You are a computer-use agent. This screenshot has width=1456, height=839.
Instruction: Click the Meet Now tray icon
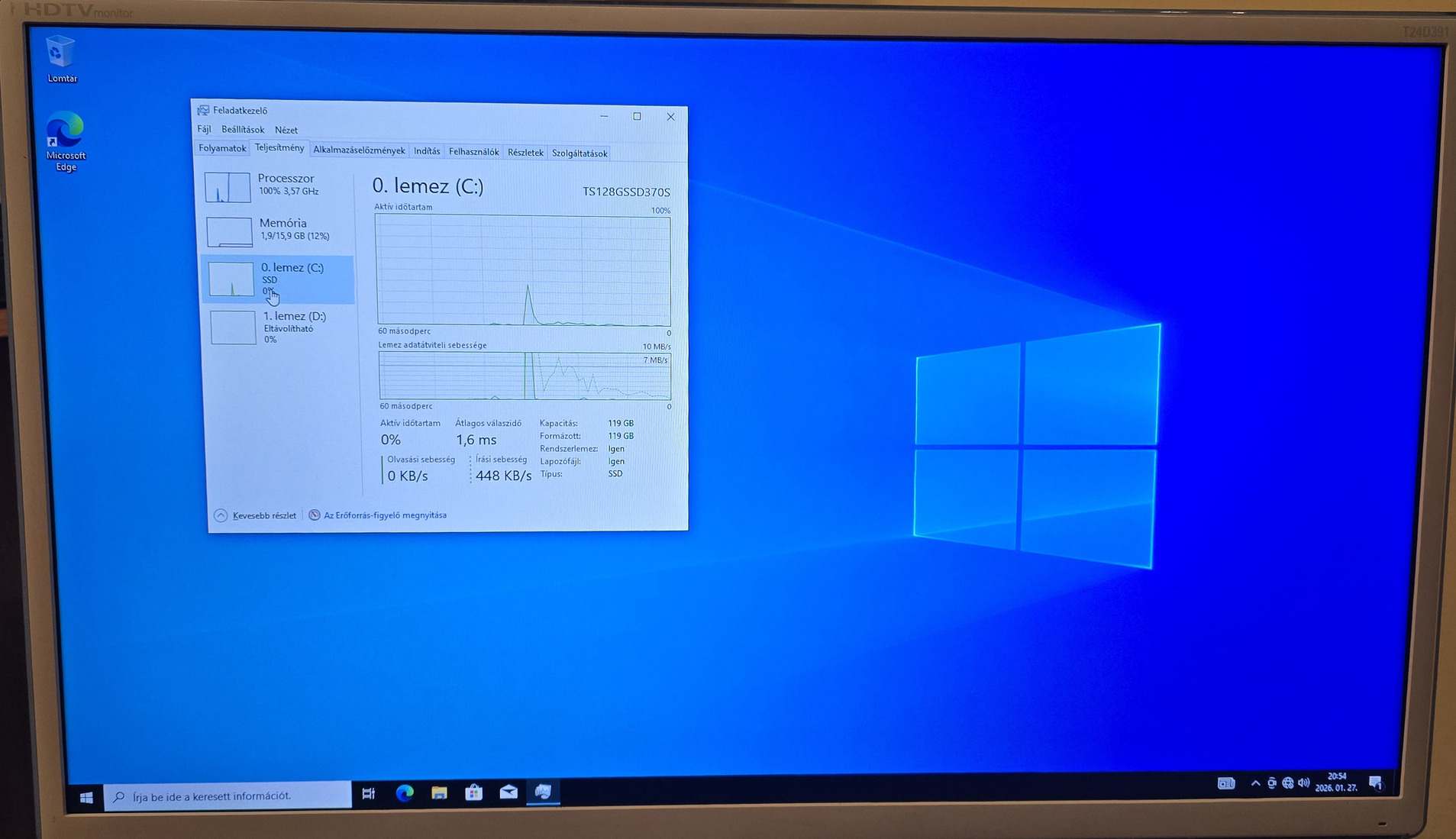point(1272,783)
